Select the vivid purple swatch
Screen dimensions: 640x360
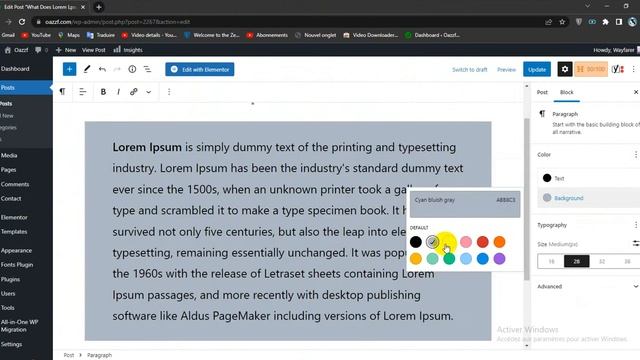(499, 259)
